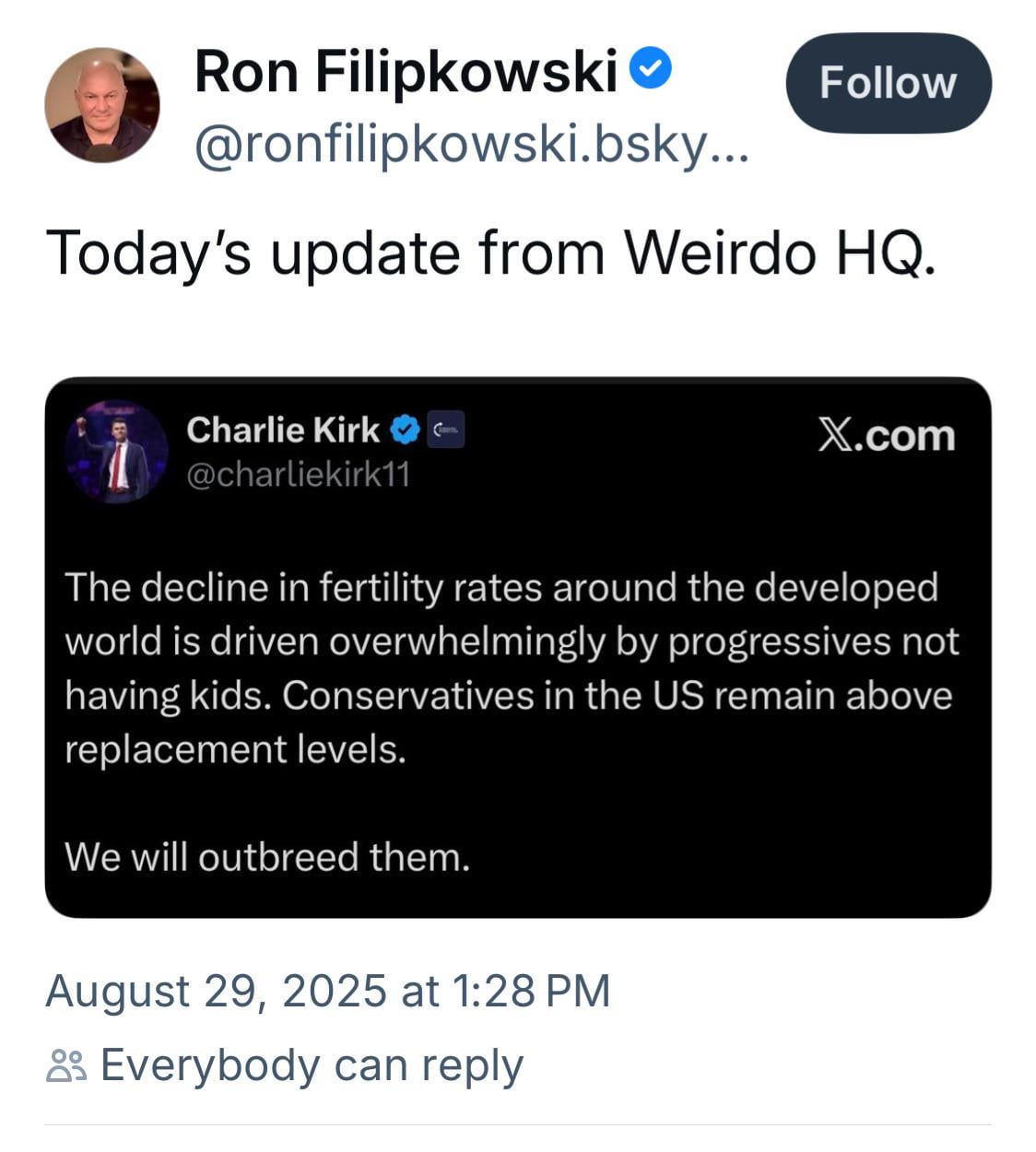Image resolution: width=1036 pixels, height=1152 pixels.
Task: Click Charlie Kirk's avatar in the screenshot
Action: (x=117, y=452)
